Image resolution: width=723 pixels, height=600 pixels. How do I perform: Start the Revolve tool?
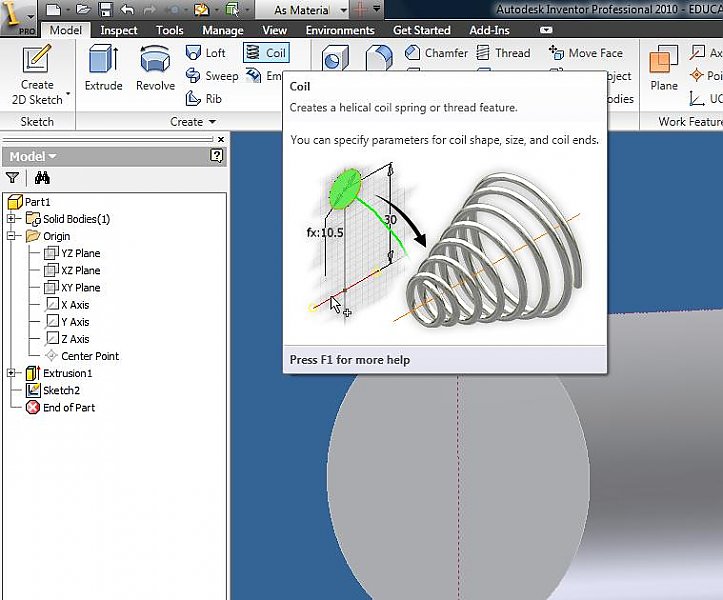pyautogui.click(x=155, y=68)
